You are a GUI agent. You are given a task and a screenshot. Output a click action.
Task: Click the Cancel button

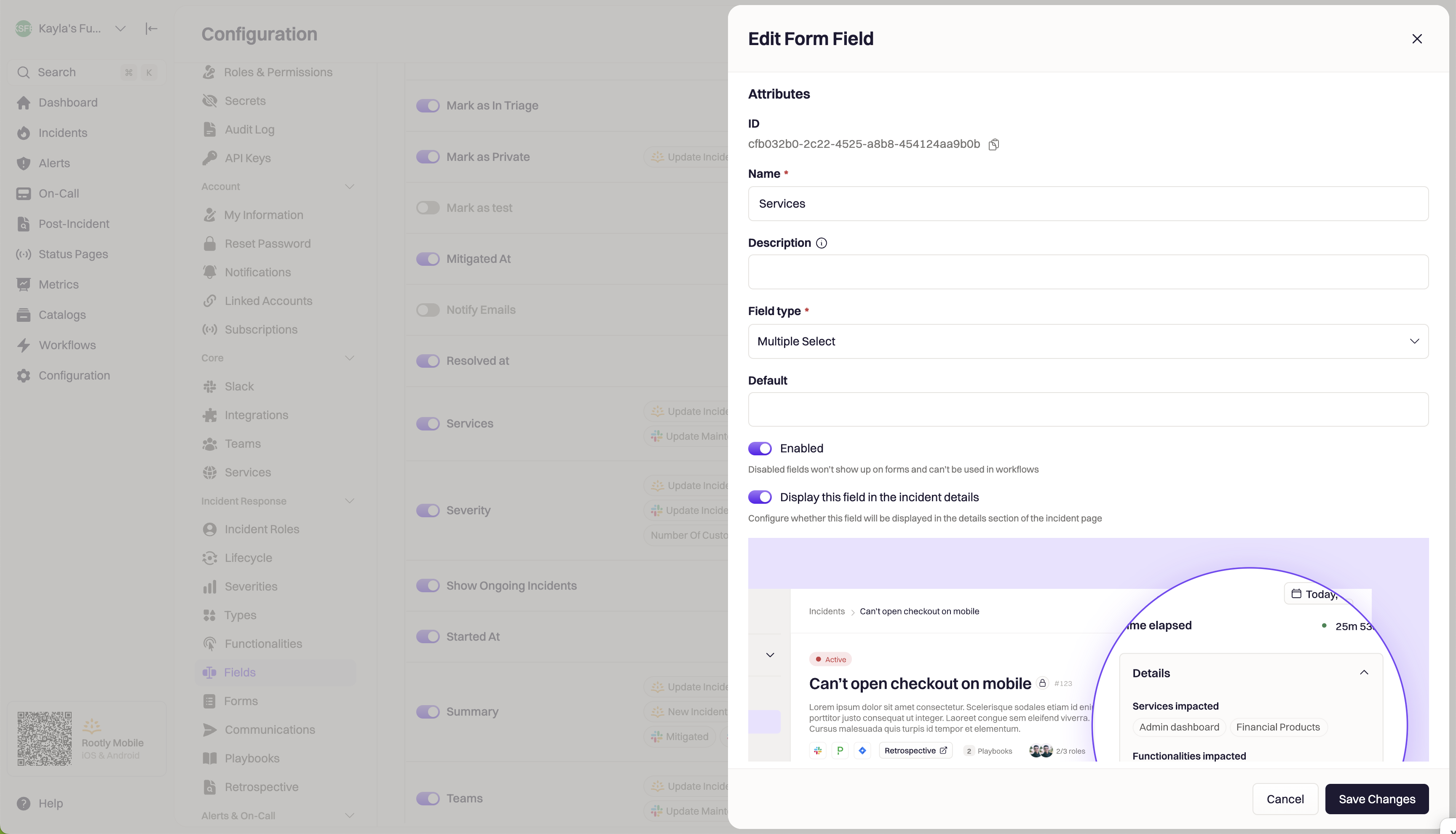pos(1285,799)
